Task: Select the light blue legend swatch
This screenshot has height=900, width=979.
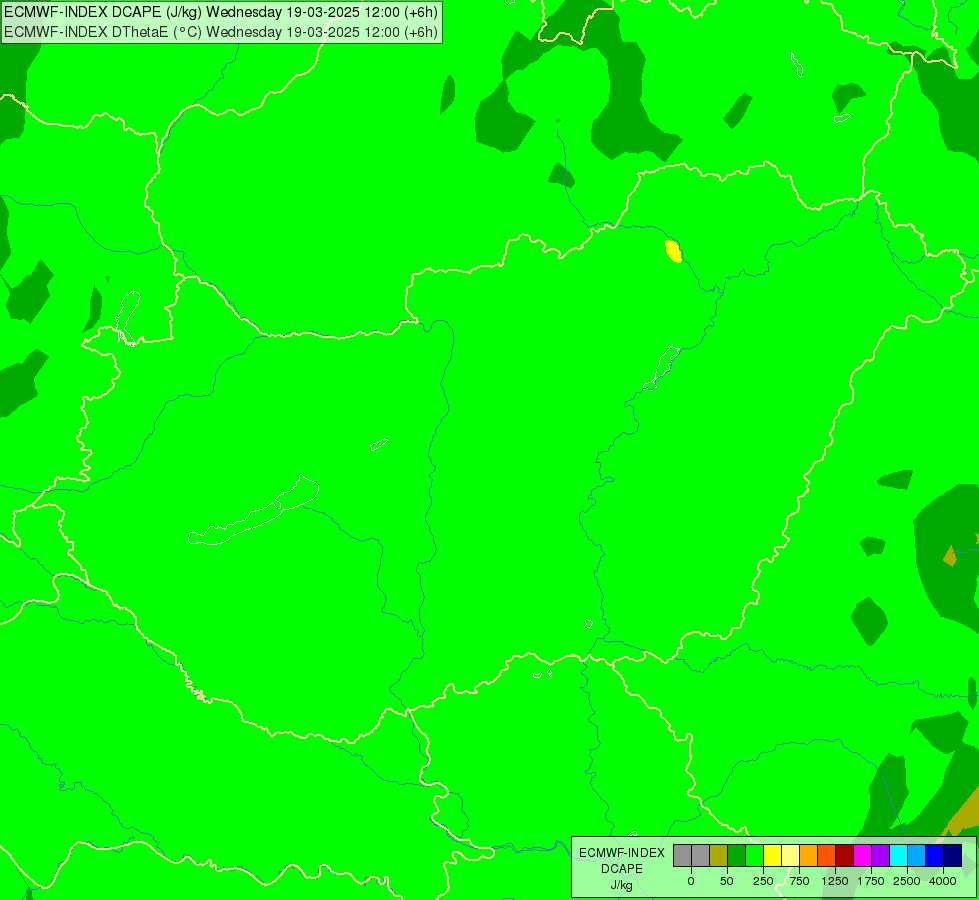Action: [x=917, y=855]
